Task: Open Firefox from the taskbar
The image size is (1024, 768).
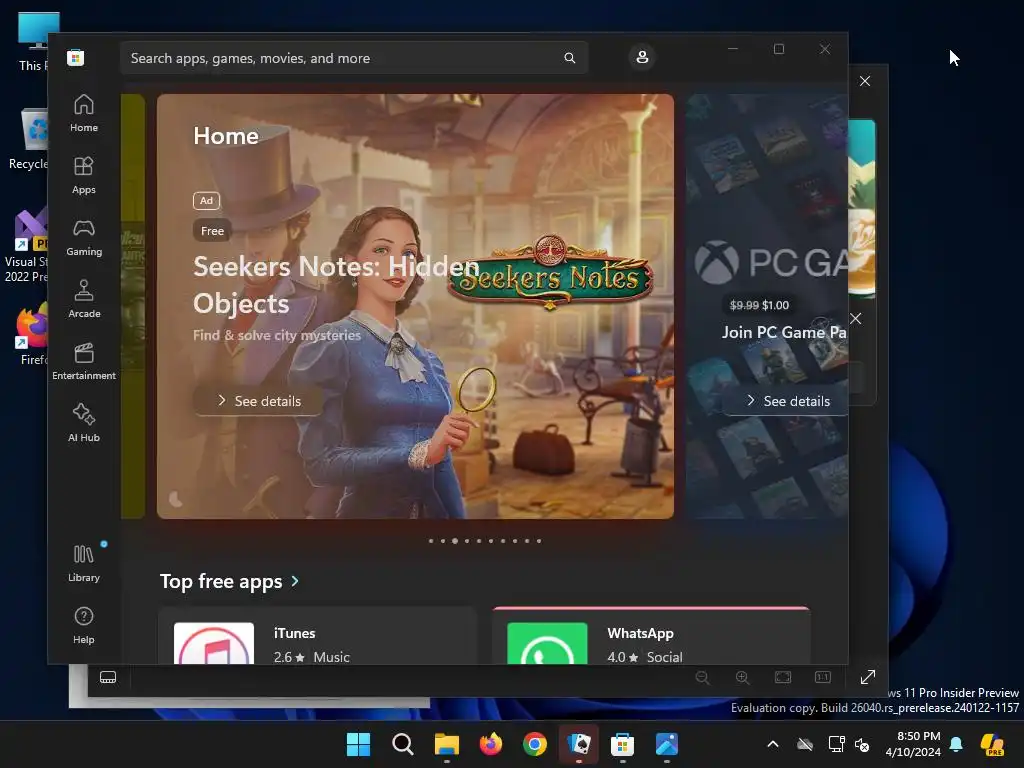Action: 490,744
